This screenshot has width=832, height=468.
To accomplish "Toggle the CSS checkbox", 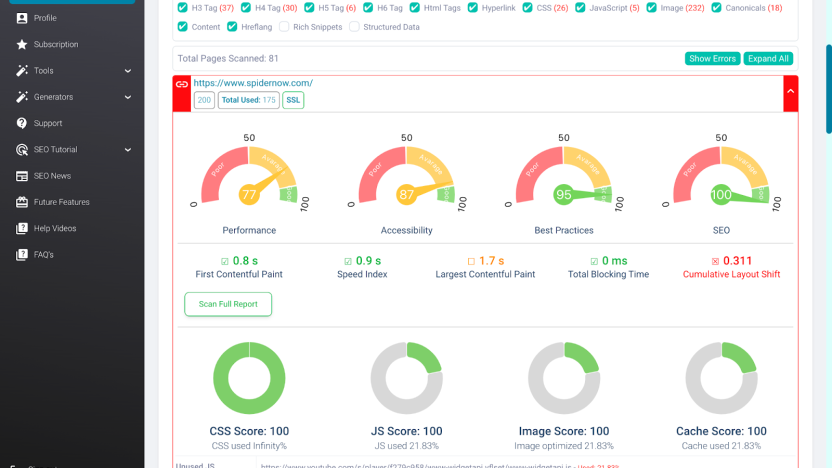I will [x=527, y=7].
